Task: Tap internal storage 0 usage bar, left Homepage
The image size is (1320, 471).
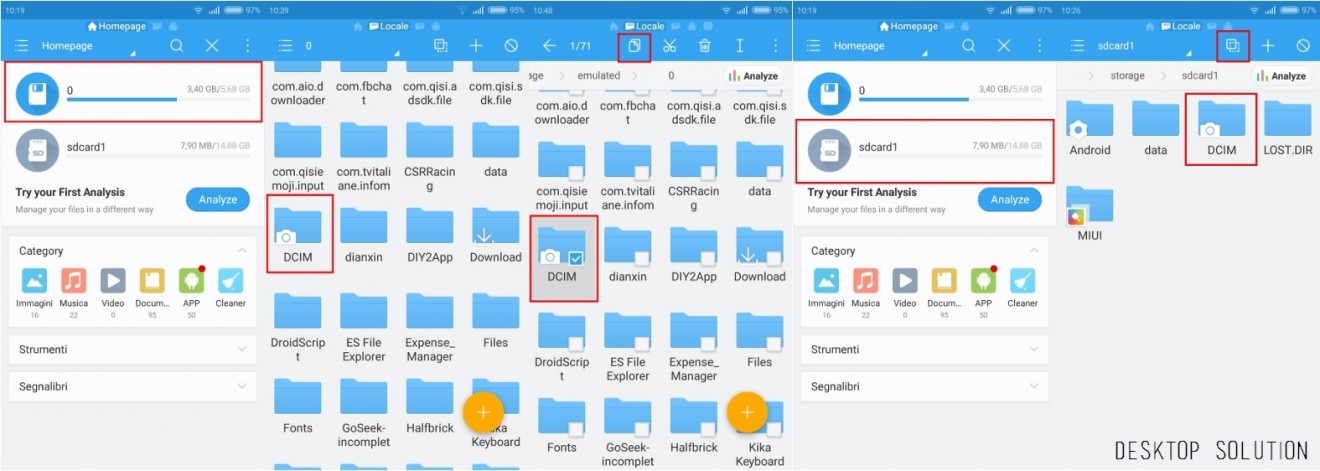Action: click(158, 99)
